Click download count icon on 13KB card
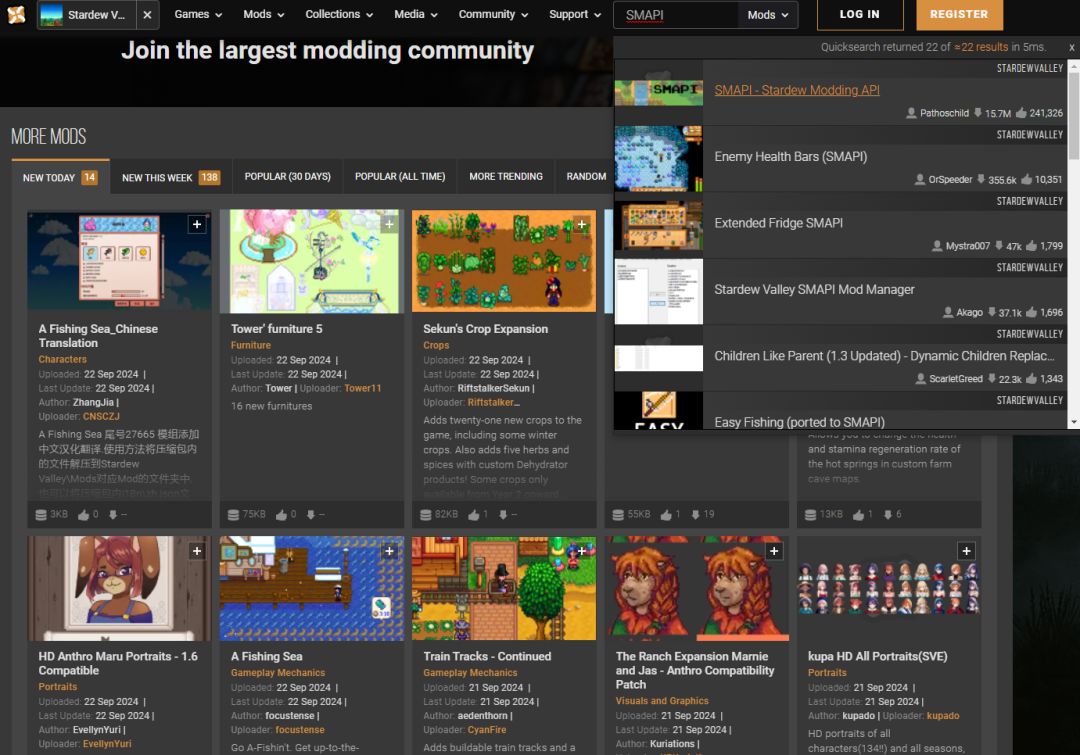The width and height of the screenshot is (1080, 755). [888, 515]
